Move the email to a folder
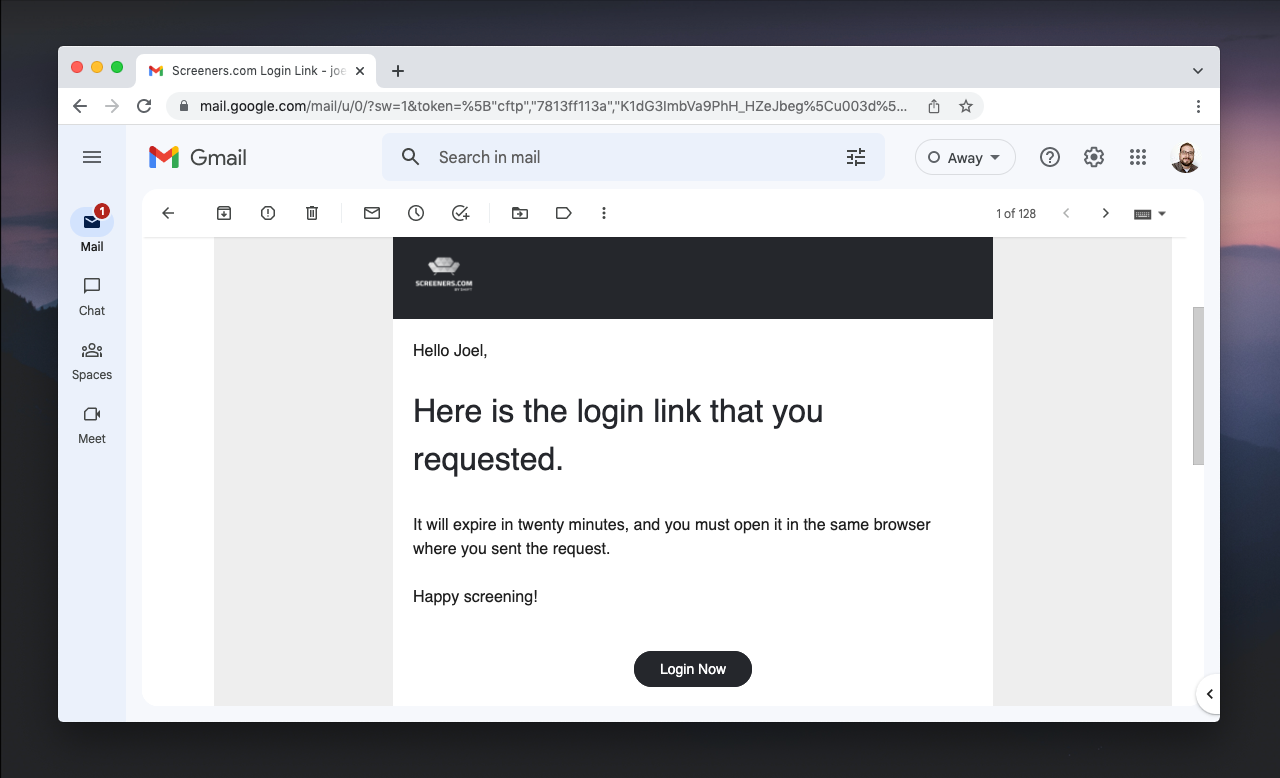The width and height of the screenshot is (1280, 778). pos(519,213)
